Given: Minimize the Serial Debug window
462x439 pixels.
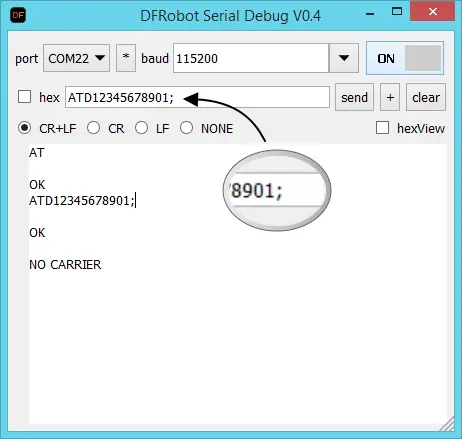Looking at the screenshot, I should 370,13.
